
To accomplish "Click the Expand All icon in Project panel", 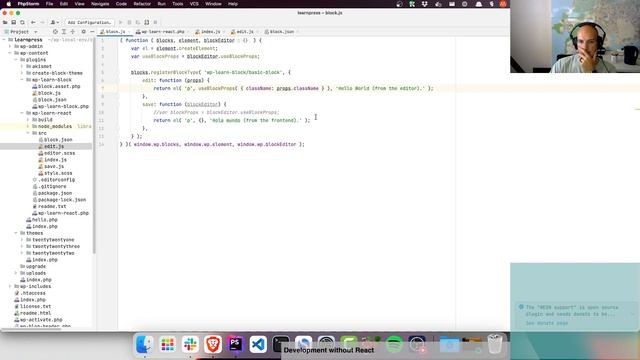I will pyautogui.click(x=64, y=31).
